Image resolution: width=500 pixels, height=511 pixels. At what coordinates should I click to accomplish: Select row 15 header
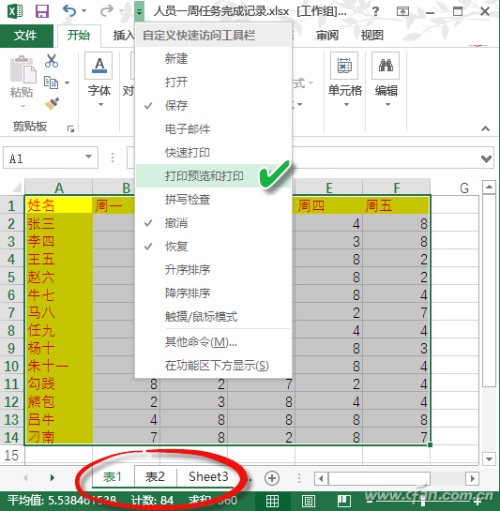11,455
